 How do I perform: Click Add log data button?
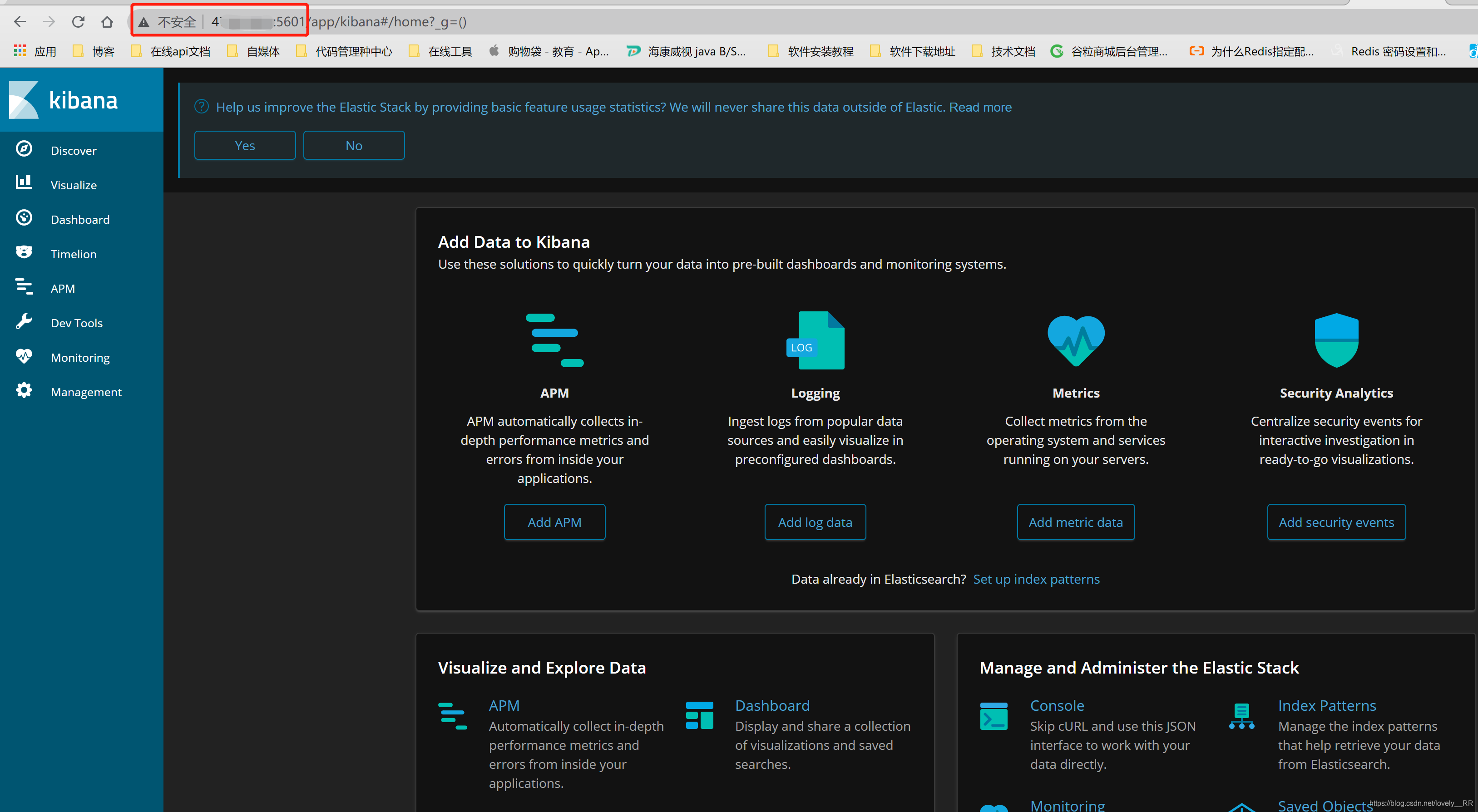coord(815,522)
